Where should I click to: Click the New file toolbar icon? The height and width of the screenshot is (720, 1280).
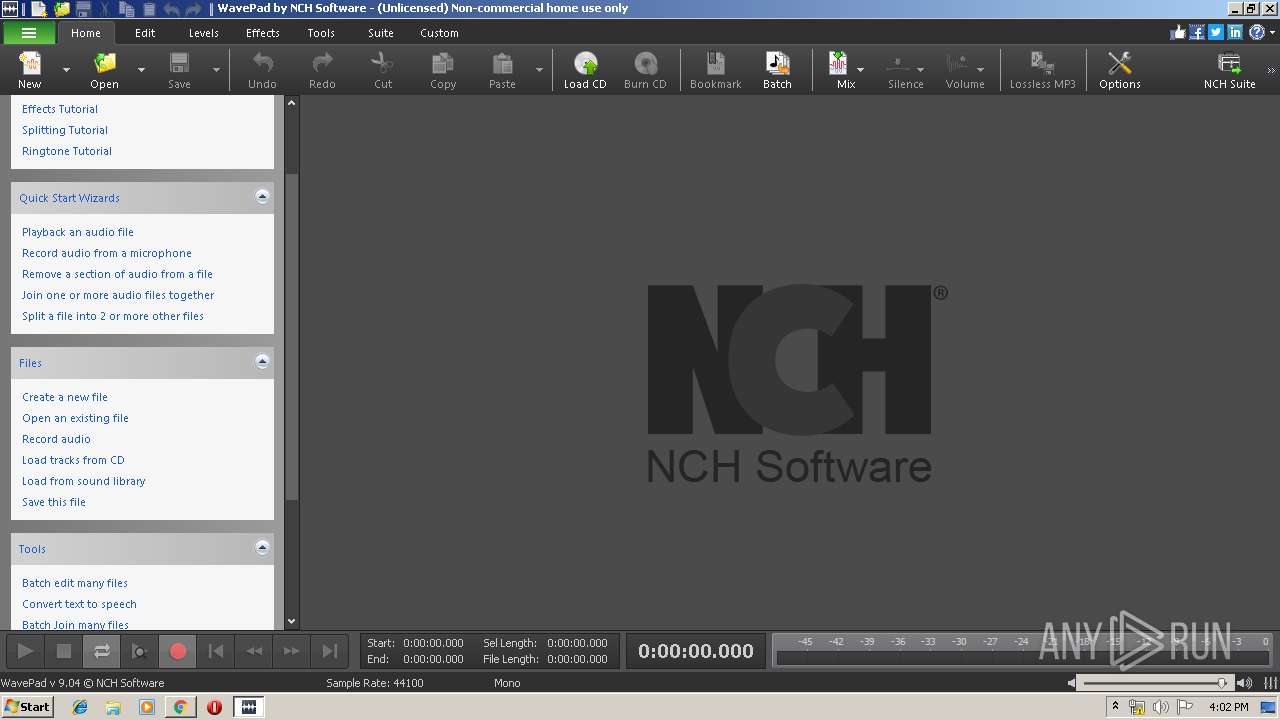click(x=30, y=70)
